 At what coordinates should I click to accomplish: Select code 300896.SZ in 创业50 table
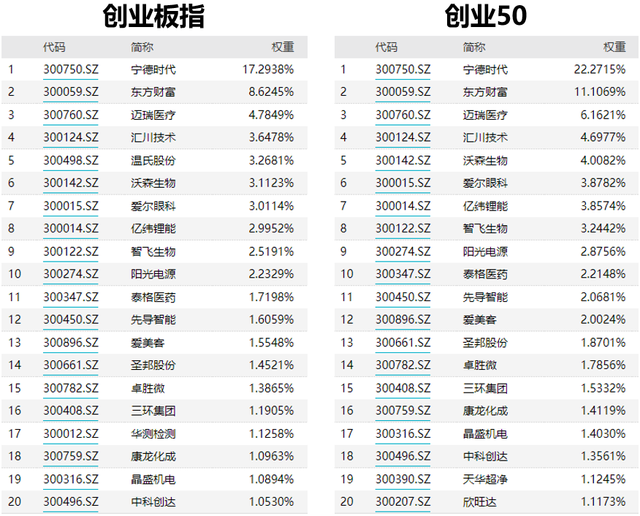(403, 319)
